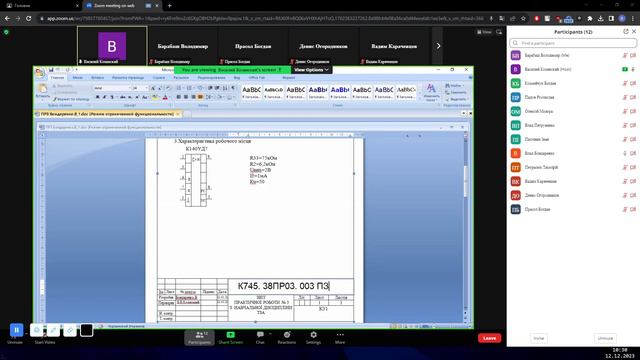Viewport: 640px width, 360px height.
Task: Click the browser reload icon
Action: click(29, 18)
